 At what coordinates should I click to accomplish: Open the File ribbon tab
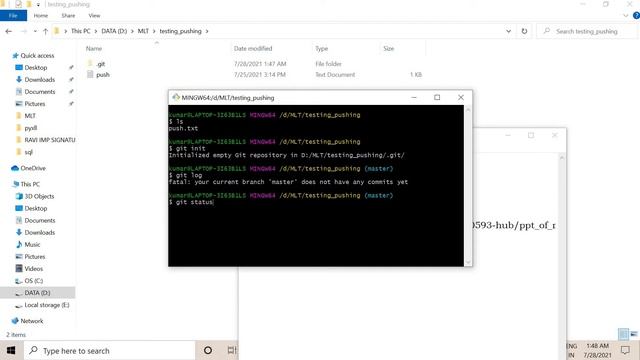point(13,16)
